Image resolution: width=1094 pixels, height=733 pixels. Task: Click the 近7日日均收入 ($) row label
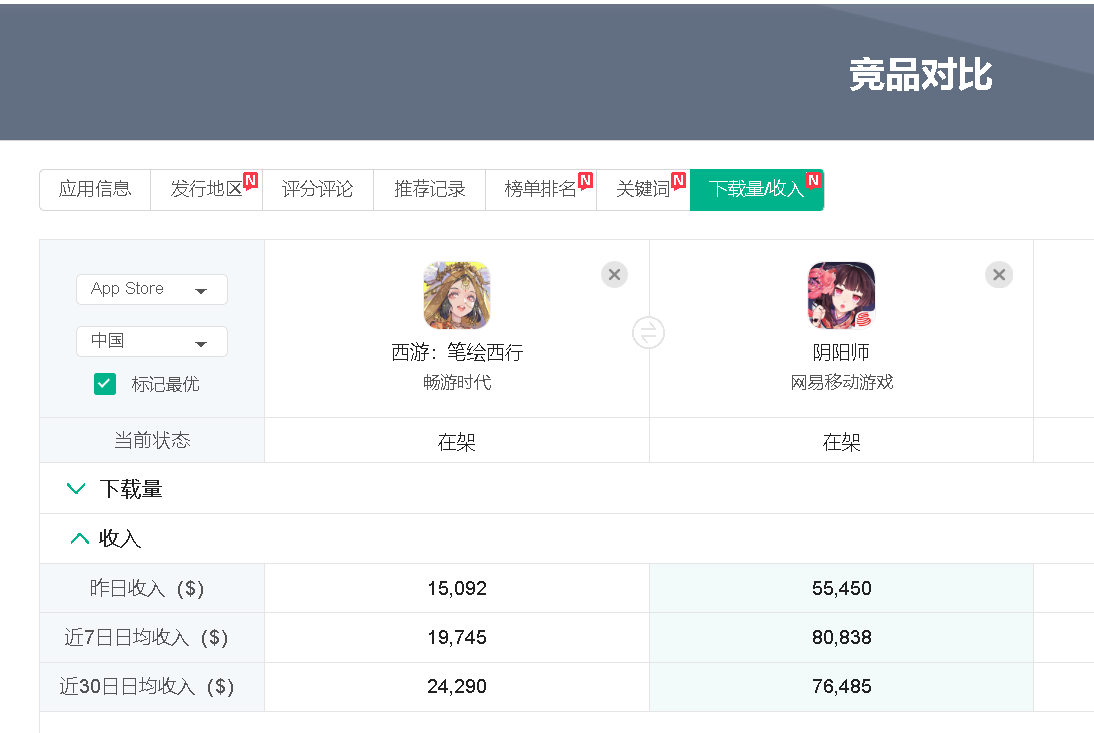point(147,637)
